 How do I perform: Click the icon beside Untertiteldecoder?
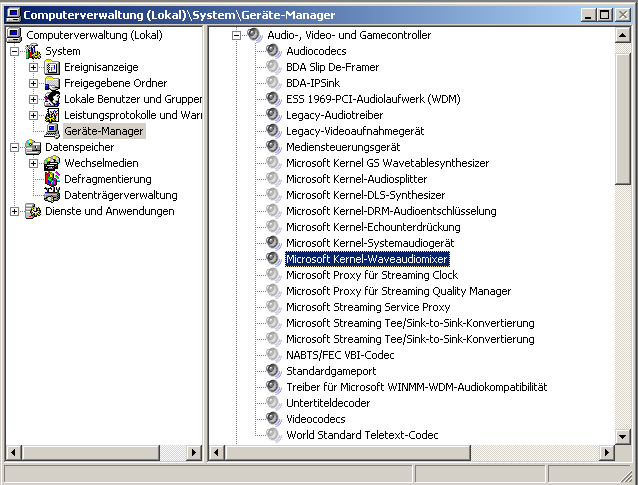tap(273, 403)
